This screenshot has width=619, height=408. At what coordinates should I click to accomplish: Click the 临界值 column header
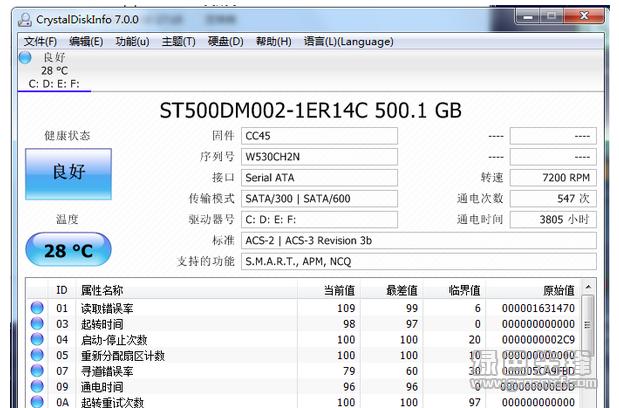pos(454,290)
